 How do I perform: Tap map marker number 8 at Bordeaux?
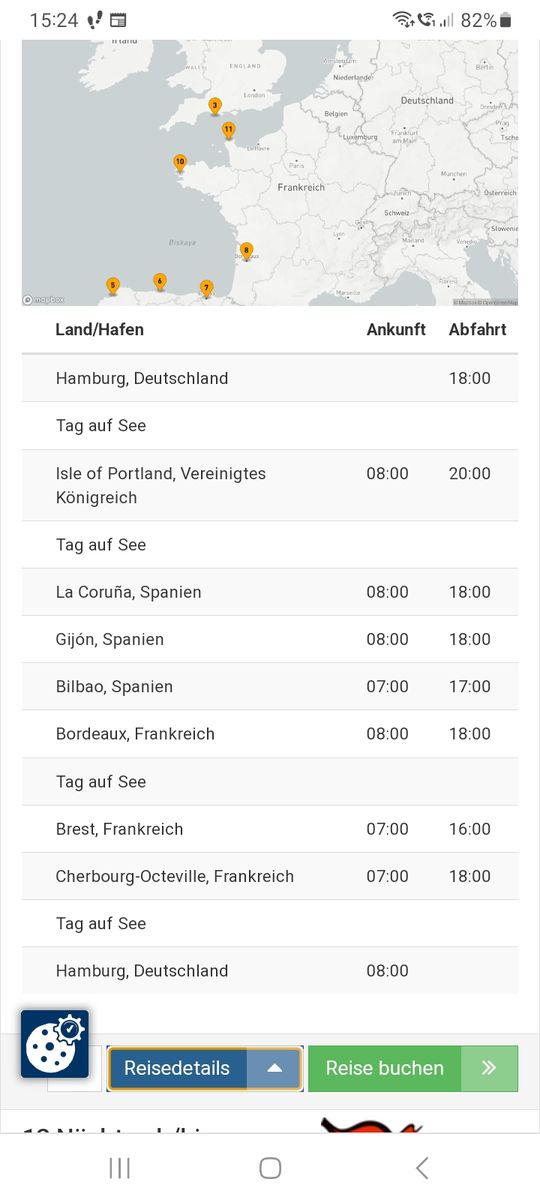pos(246,251)
